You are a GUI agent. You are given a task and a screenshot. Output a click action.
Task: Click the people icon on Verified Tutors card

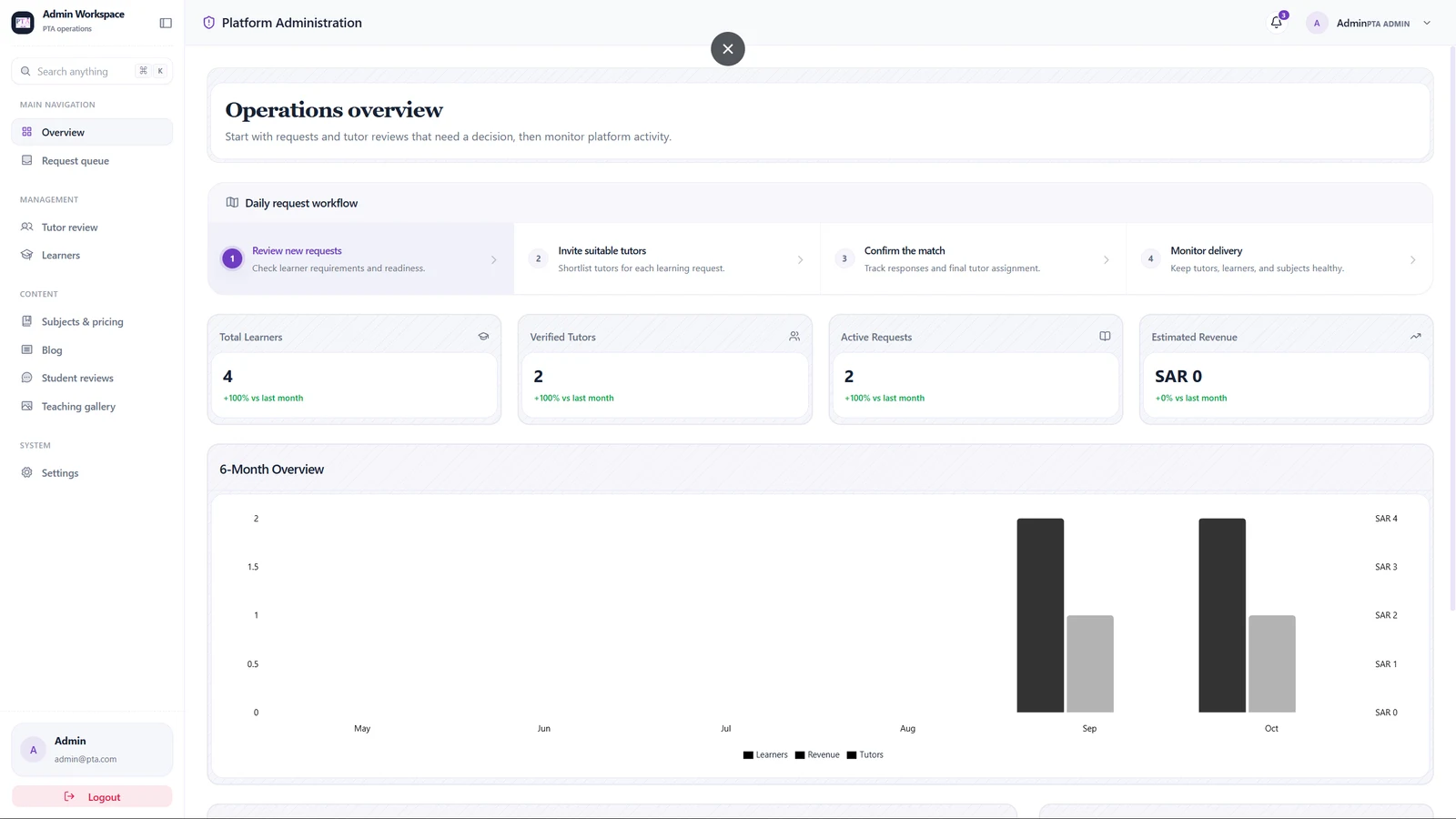(x=794, y=337)
